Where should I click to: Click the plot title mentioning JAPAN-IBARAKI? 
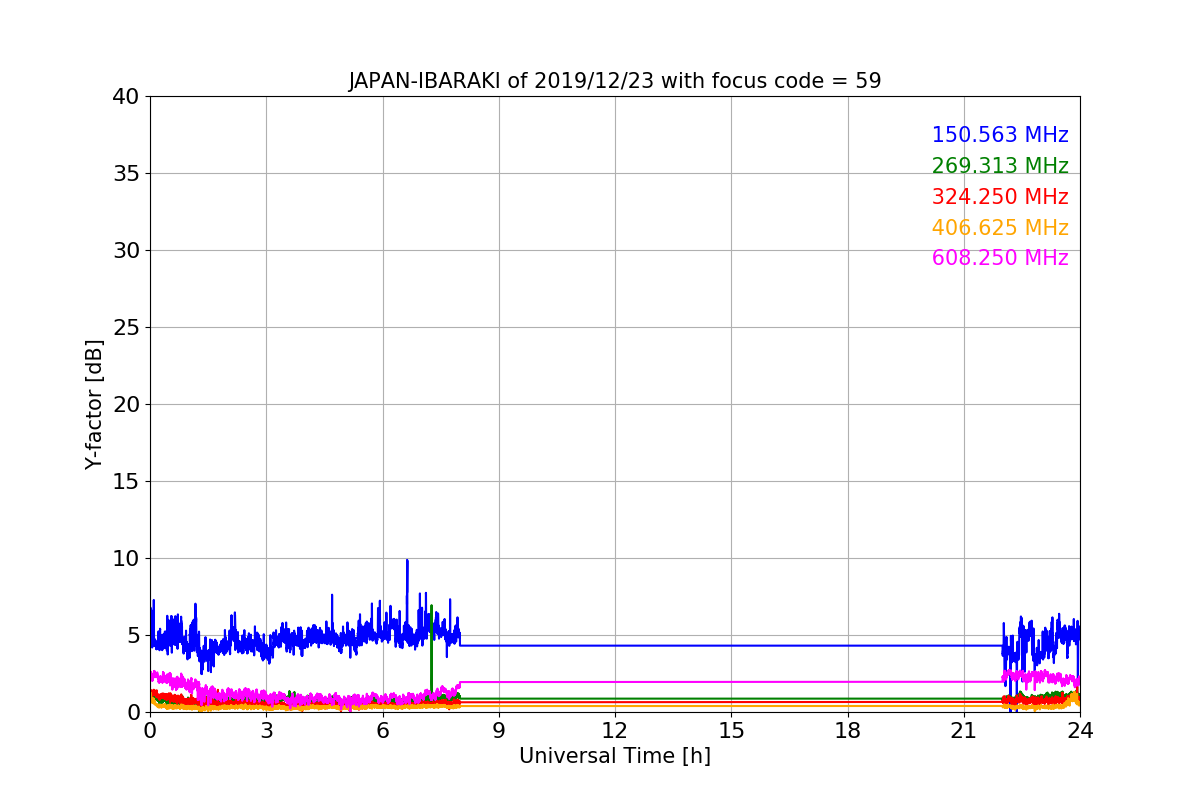point(615,81)
